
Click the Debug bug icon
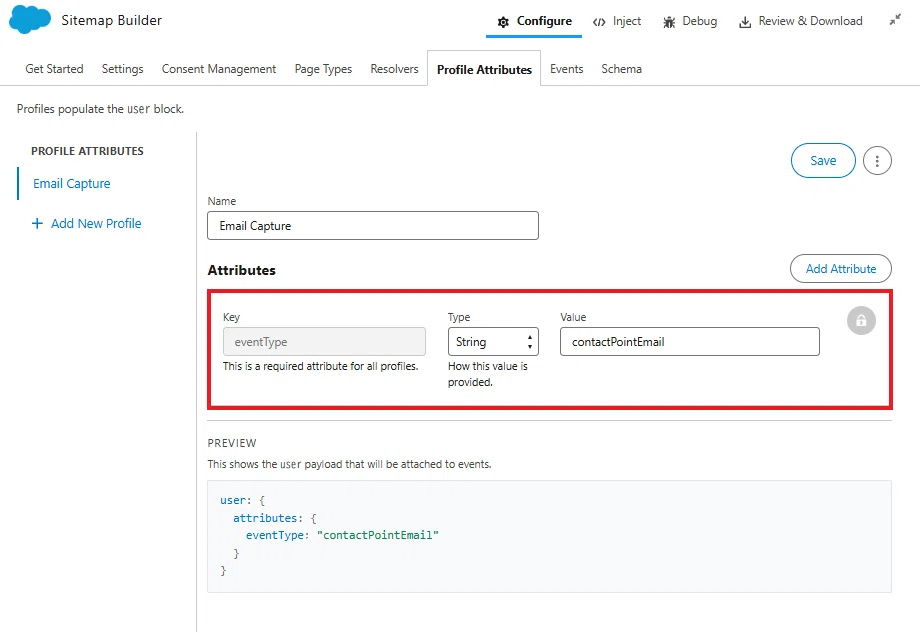(x=669, y=22)
